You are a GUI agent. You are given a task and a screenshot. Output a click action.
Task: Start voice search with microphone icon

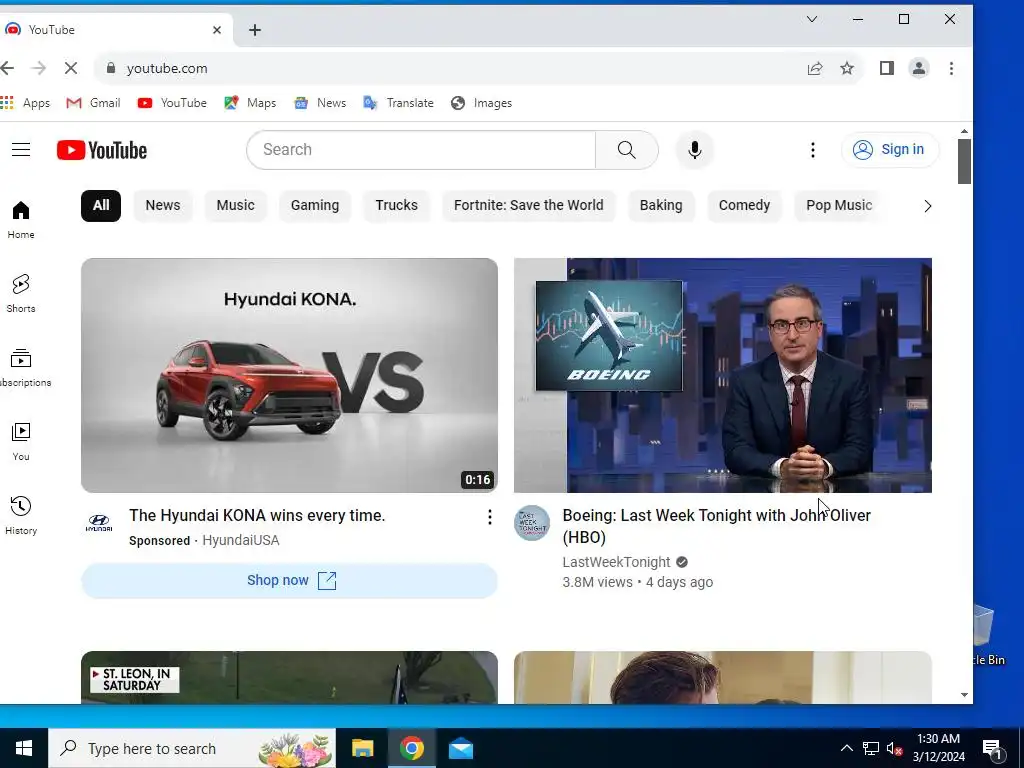click(x=695, y=150)
